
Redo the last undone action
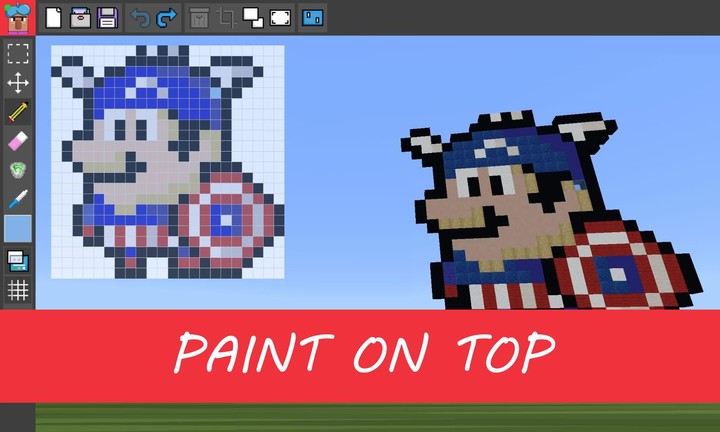167,18
